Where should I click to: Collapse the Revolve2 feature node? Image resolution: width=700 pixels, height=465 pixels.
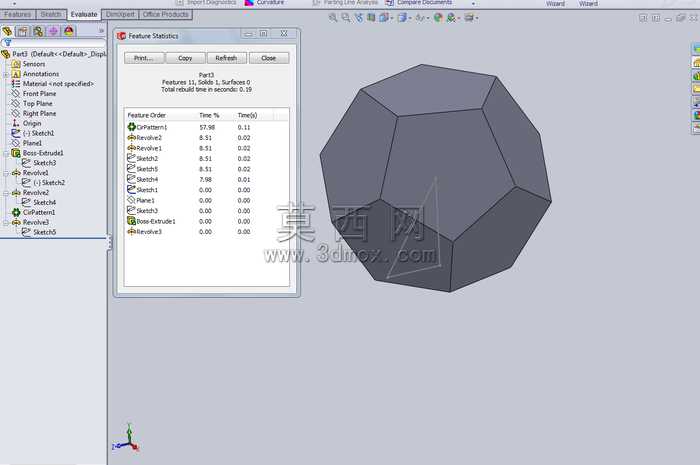coord(6,193)
